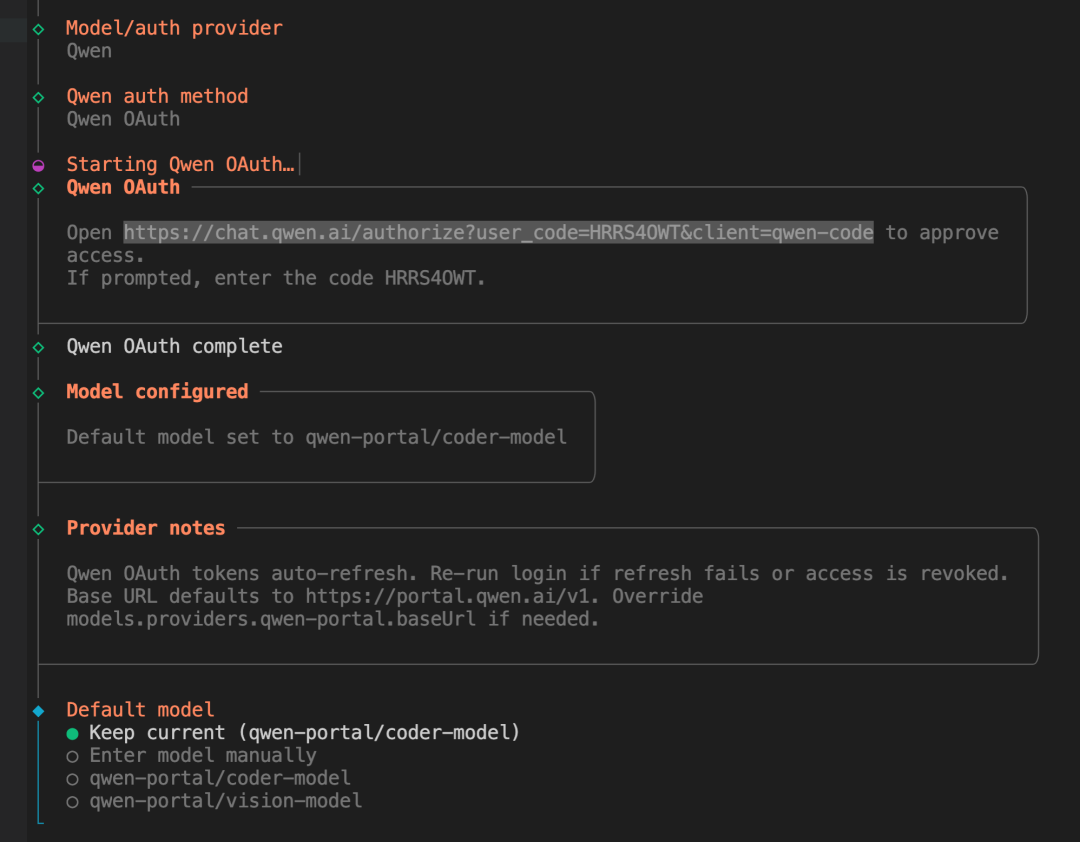Click the Starting Qwen OAuth… status line
The height and width of the screenshot is (842, 1080).
pos(180,164)
